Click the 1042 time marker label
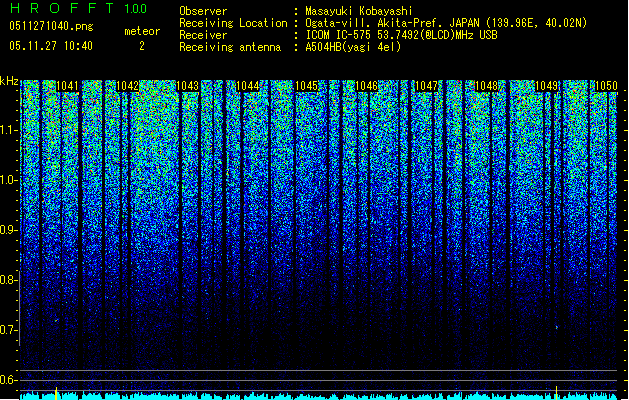The image size is (629, 400). pyautogui.click(x=127, y=86)
